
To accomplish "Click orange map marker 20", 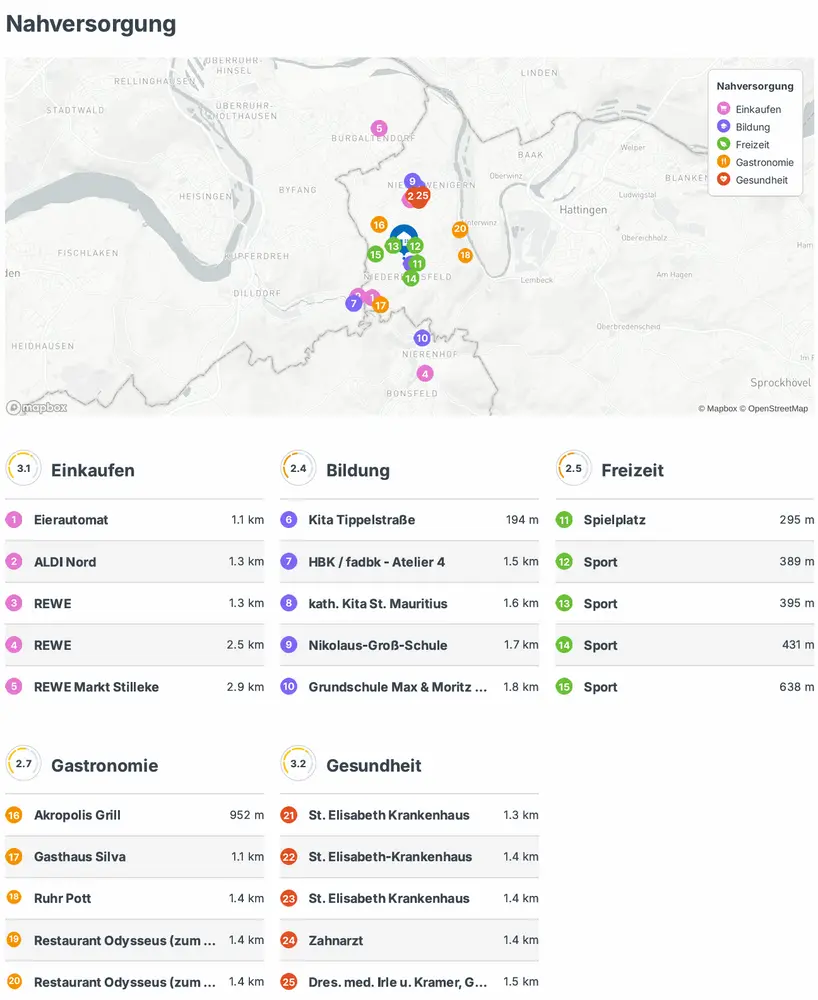I will [460, 229].
